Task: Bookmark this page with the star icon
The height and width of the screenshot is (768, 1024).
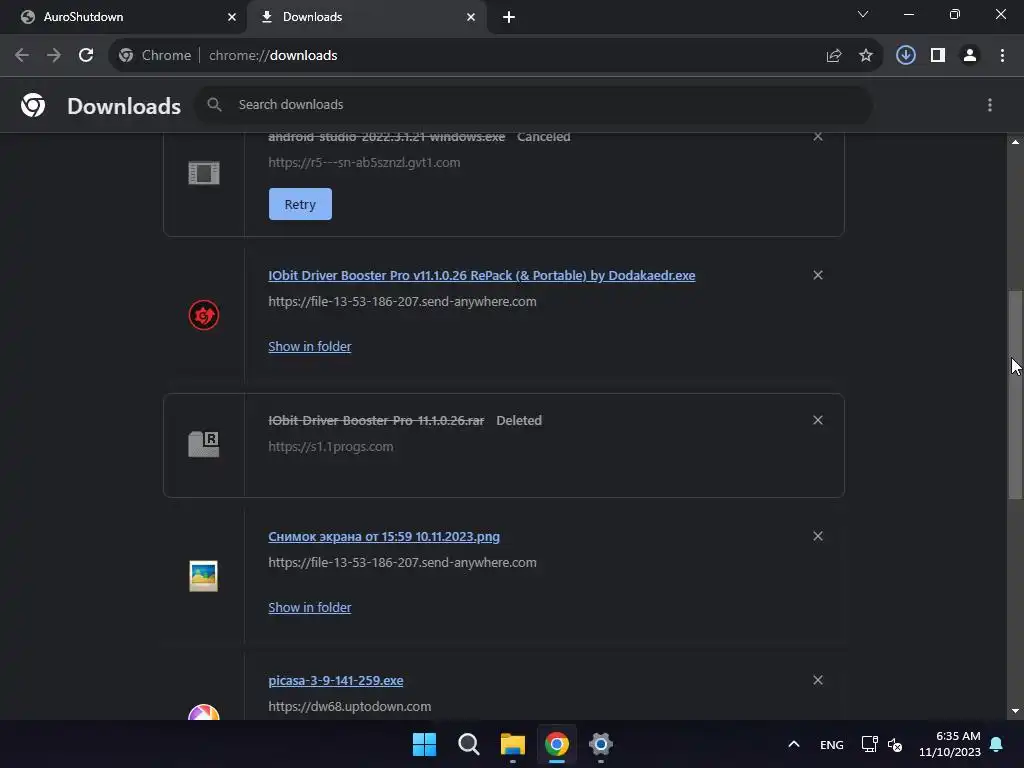Action: click(866, 56)
